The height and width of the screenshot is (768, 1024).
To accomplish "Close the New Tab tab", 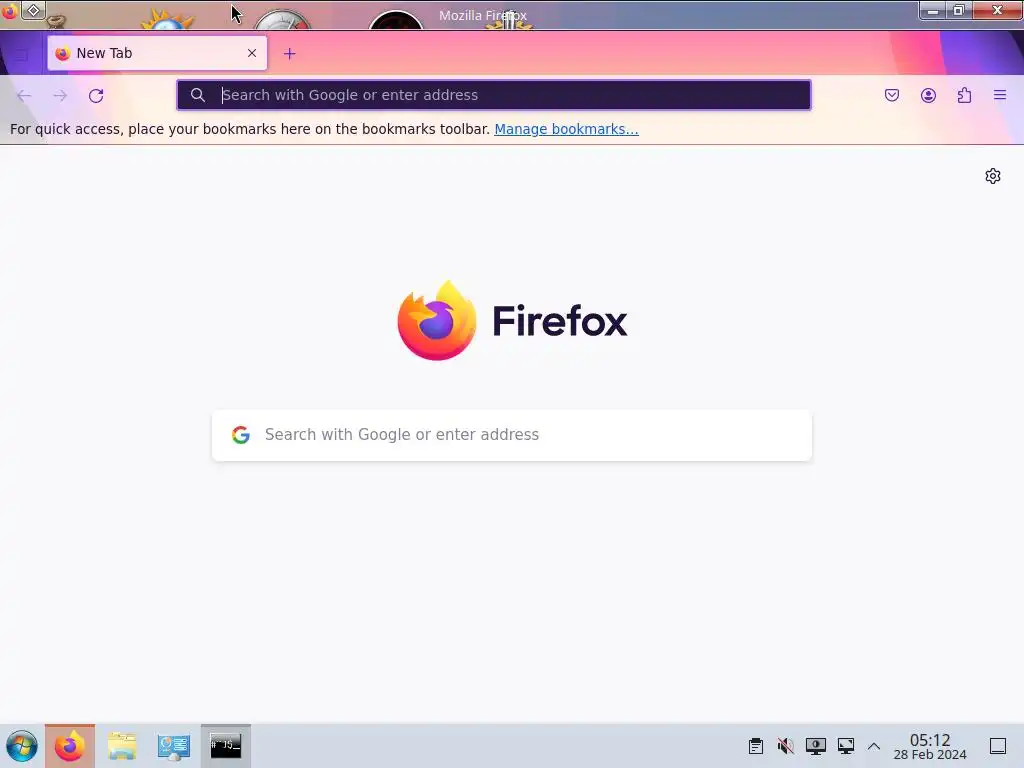I will tap(252, 53).
